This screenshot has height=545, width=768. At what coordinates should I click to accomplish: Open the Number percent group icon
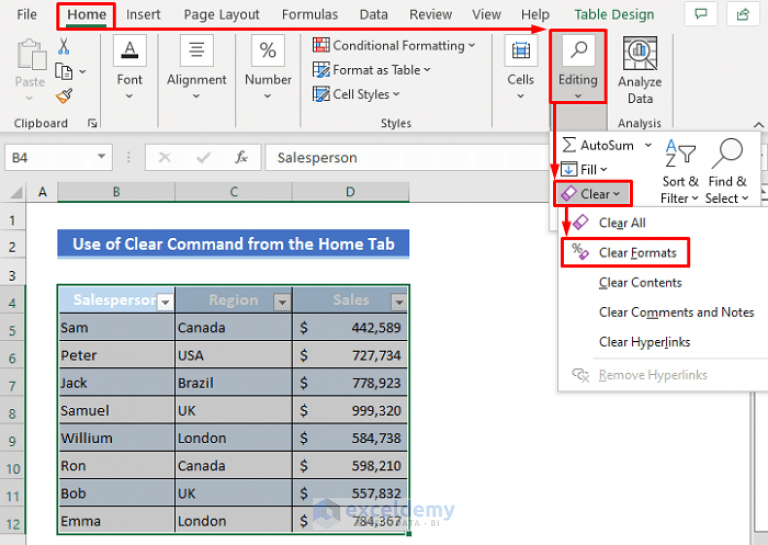tap(268, 50)
